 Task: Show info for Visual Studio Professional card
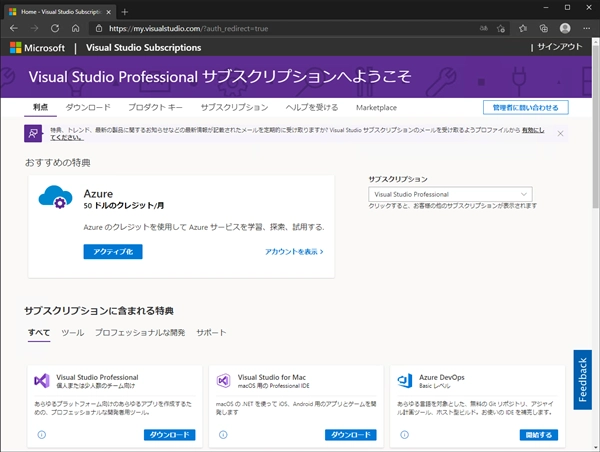[42, 435]
